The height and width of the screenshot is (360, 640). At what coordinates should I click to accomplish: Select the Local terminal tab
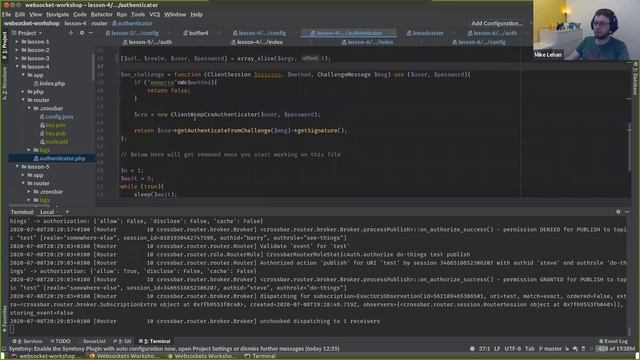(x=47, y=212)
